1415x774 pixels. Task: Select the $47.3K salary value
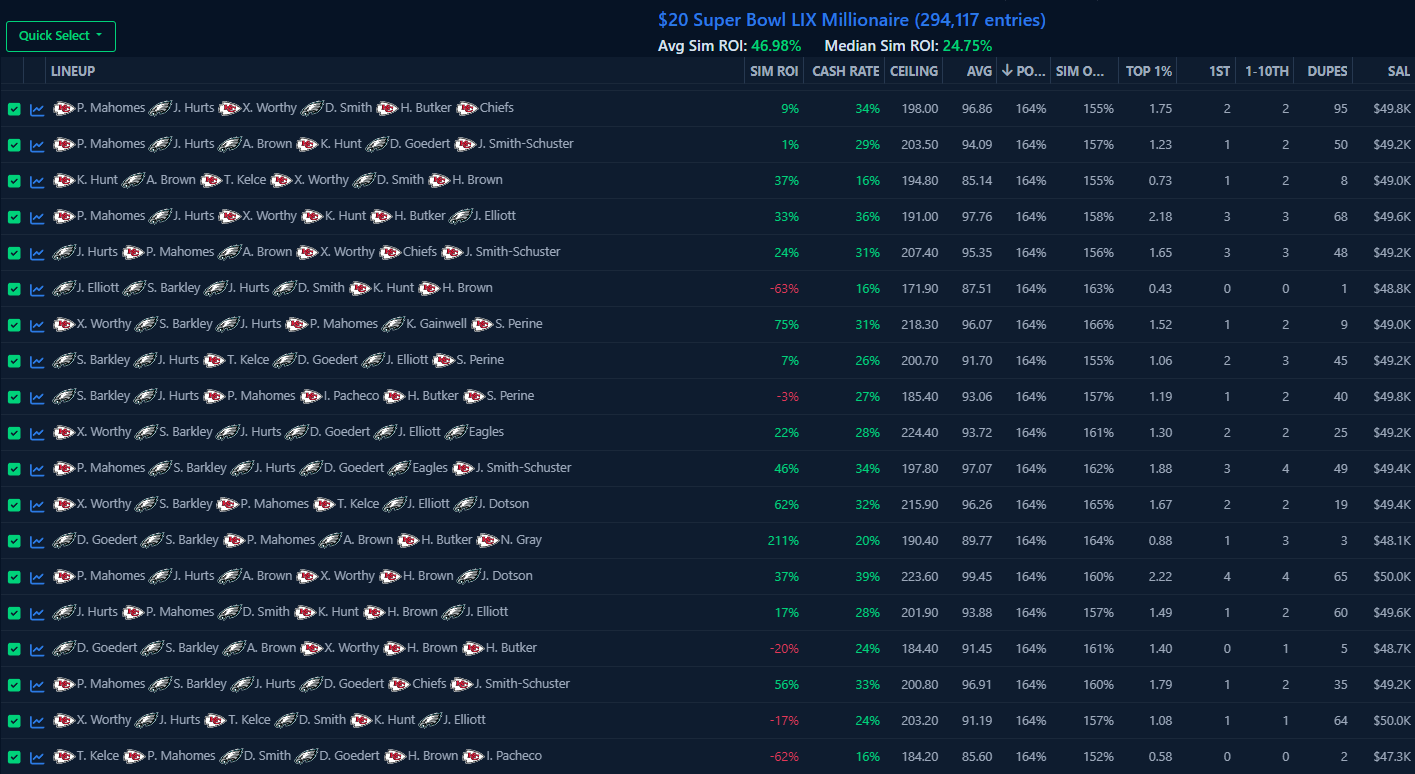tap(1392, 756)
